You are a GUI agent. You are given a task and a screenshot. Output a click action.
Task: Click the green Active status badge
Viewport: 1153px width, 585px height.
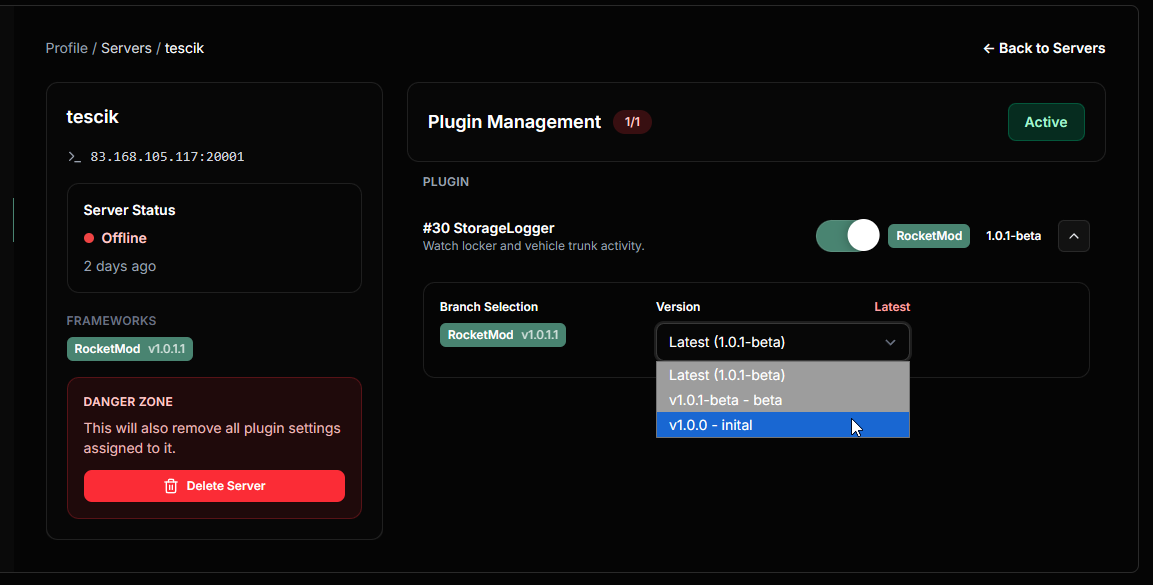tap(1045, 122)
